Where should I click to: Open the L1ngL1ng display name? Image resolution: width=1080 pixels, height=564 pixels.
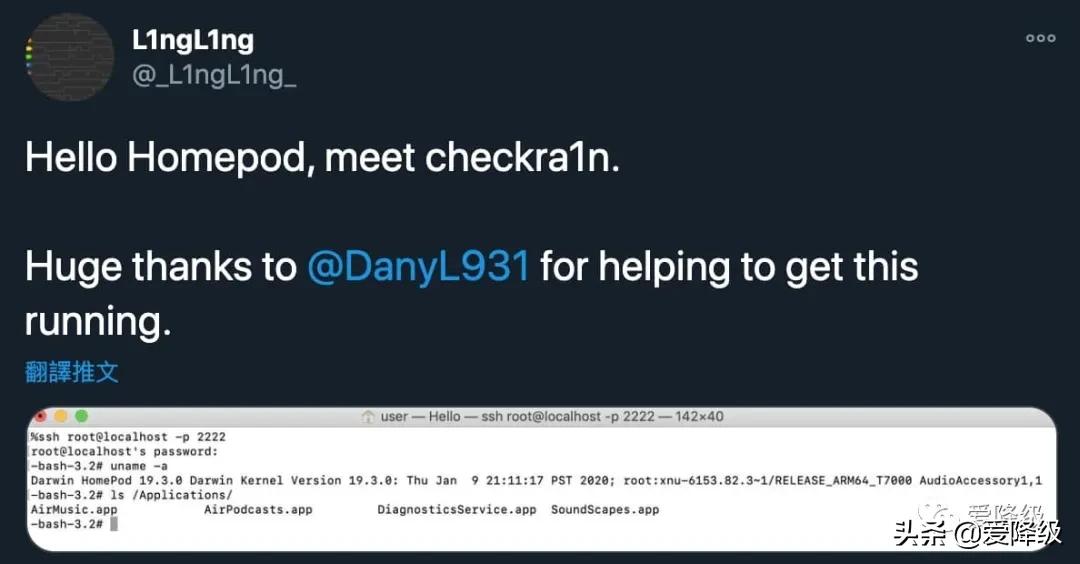pyautogui.click(x=193, y=40)
